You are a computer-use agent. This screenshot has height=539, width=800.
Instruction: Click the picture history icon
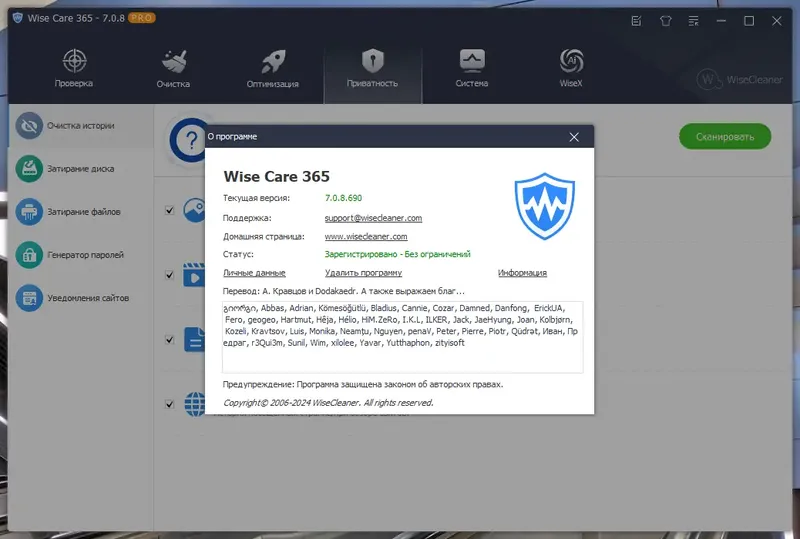pyautogui.click(x=194, y=210)
